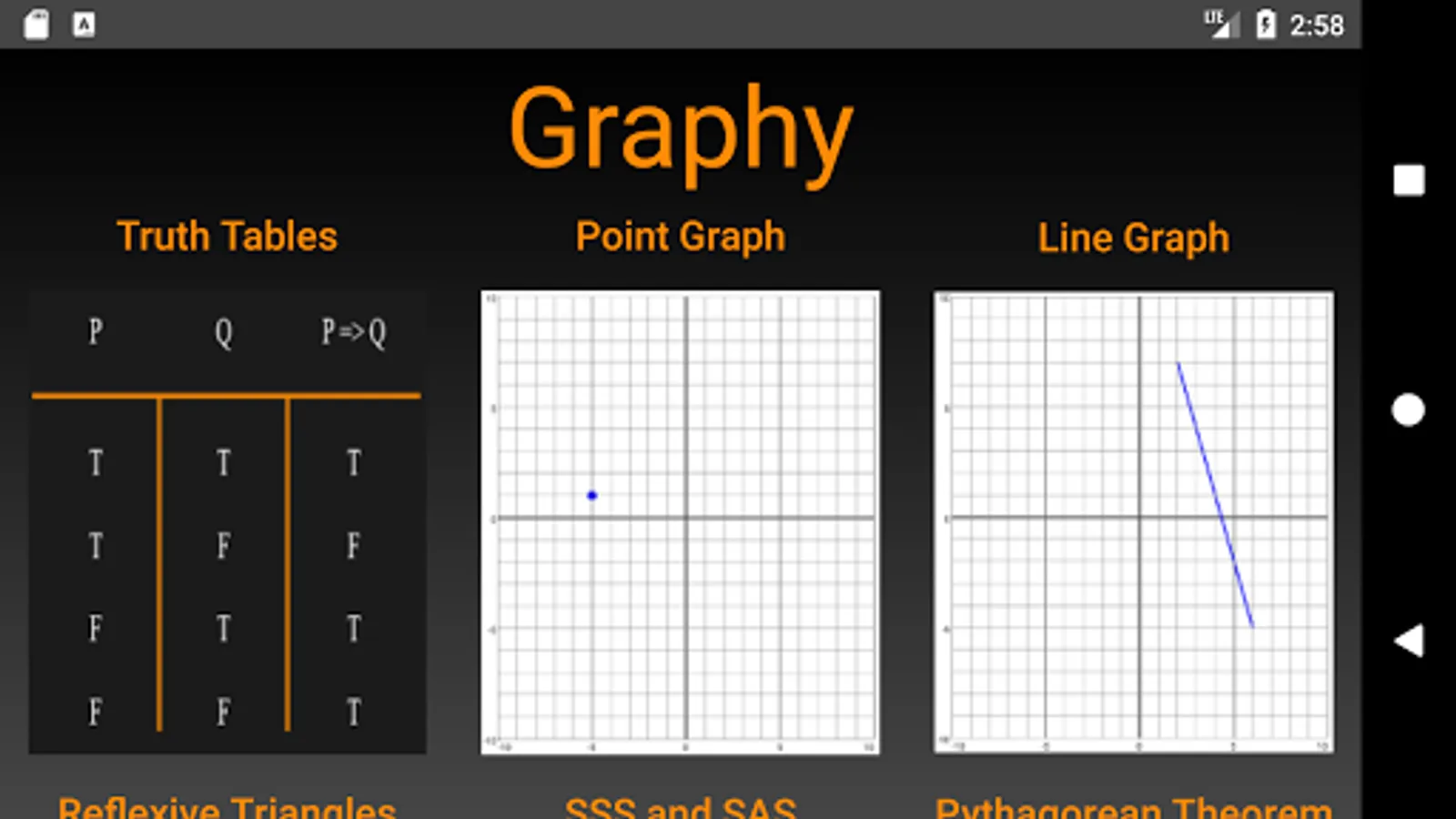Click the 2:58 clock in status bar
Image resolution: width=1456 pixels, height=819 pixels.
coord(1316,25)
